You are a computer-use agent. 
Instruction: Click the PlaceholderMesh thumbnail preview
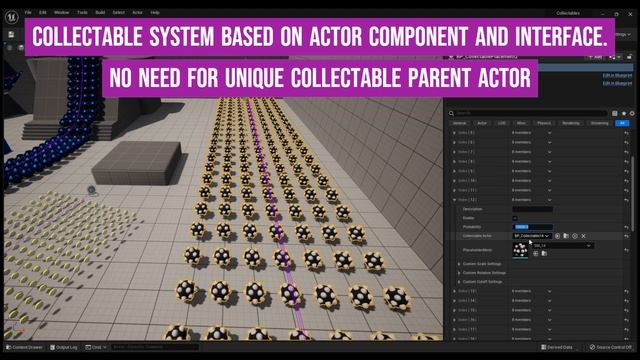pyautogui.click(x=520, y=250)
